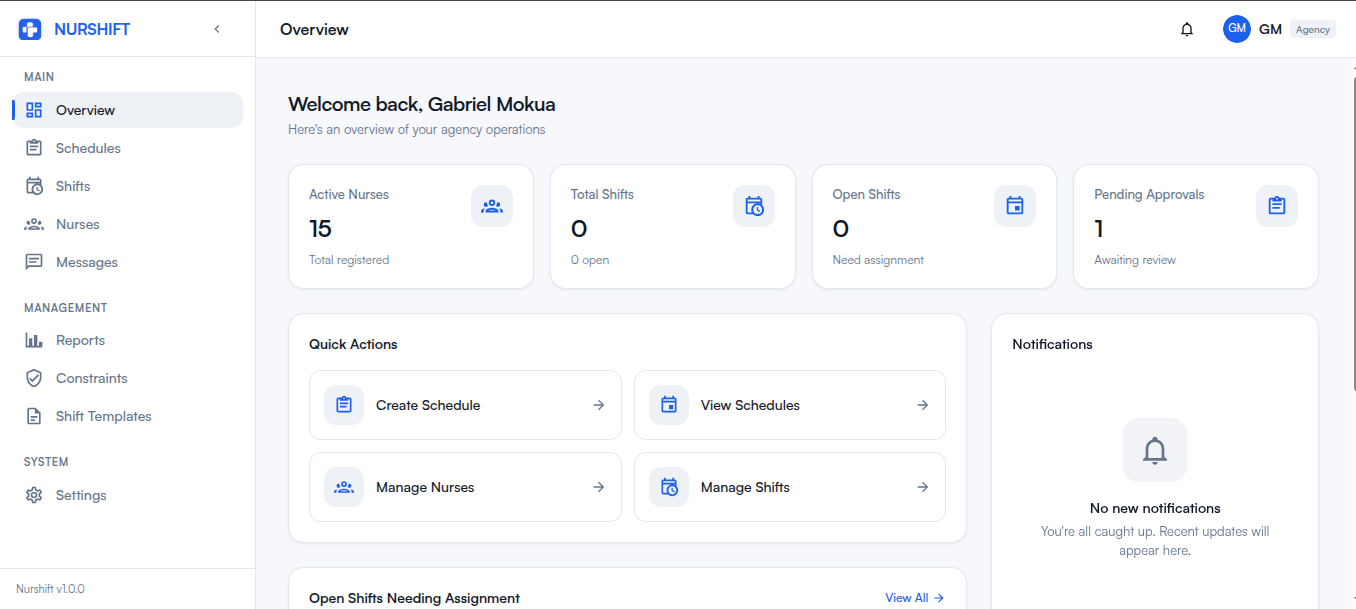Click the Open Shifts calendar icon

[1015, 206]
